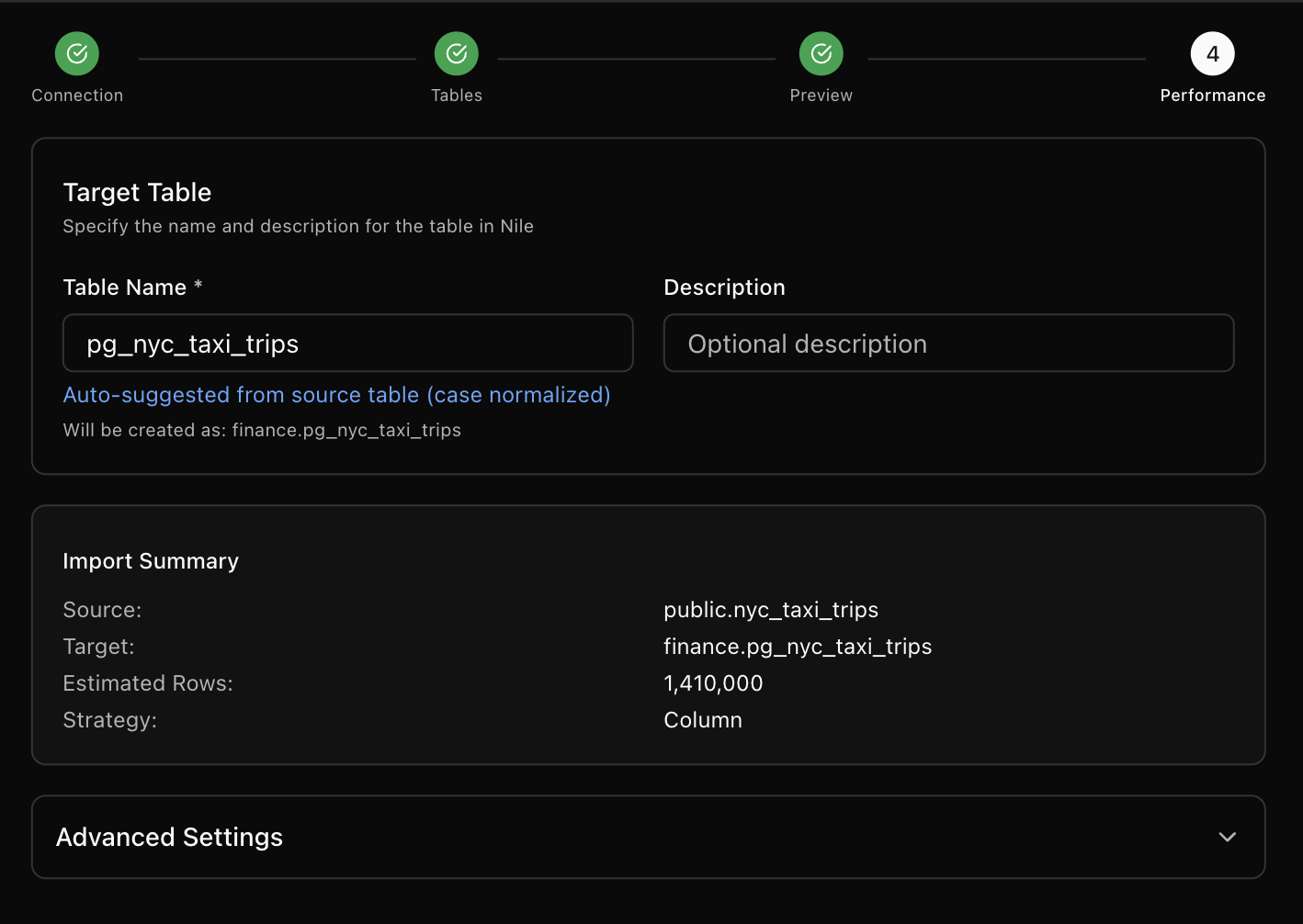Click the target value finance.pg_nyc_taxi_trips
1303x924 pixels.
[x=798, y=647]
